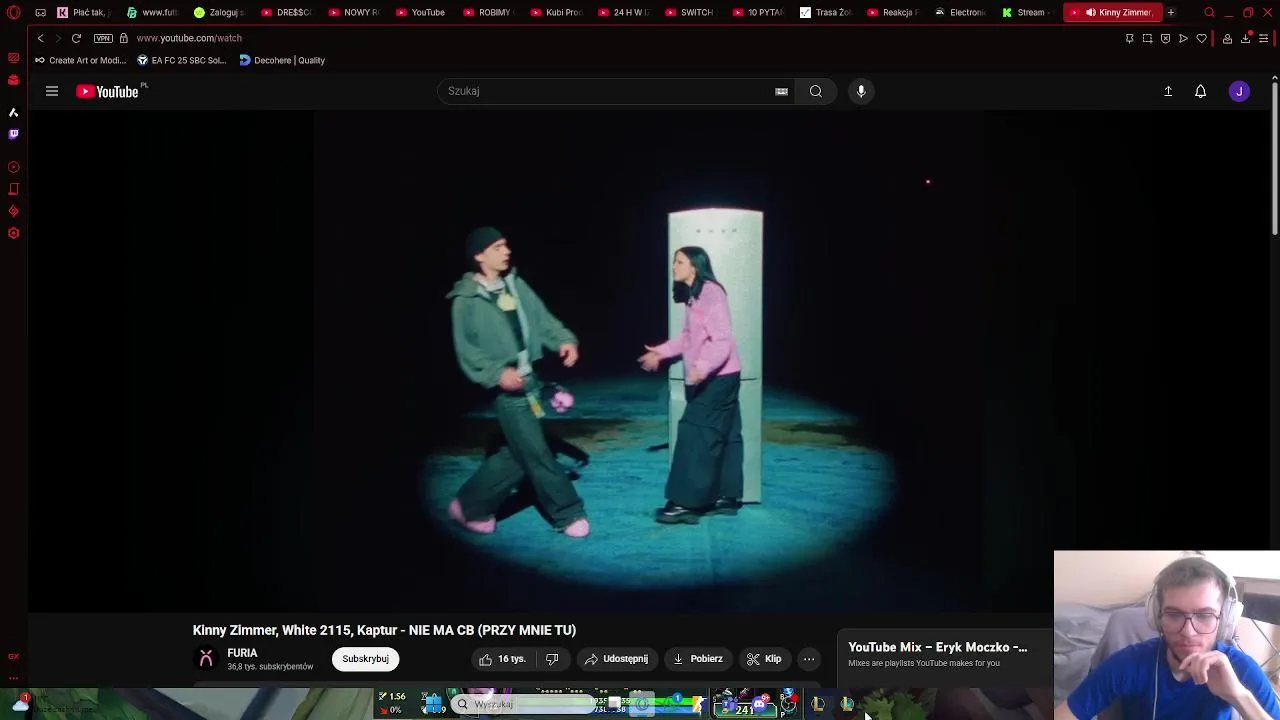This screenshot has height=720, width=1280.
Task: Switch to the Trasa Żół tab
Action: click(x=825, y=12)
